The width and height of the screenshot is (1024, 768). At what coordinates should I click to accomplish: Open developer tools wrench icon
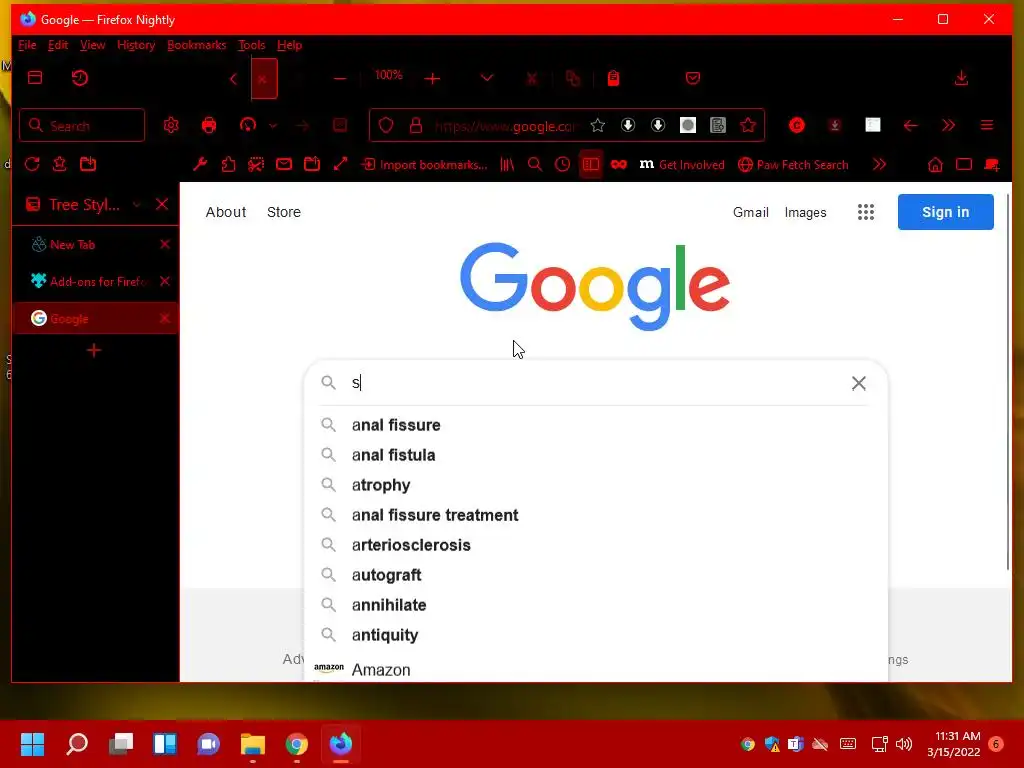[x=200, y=164]
